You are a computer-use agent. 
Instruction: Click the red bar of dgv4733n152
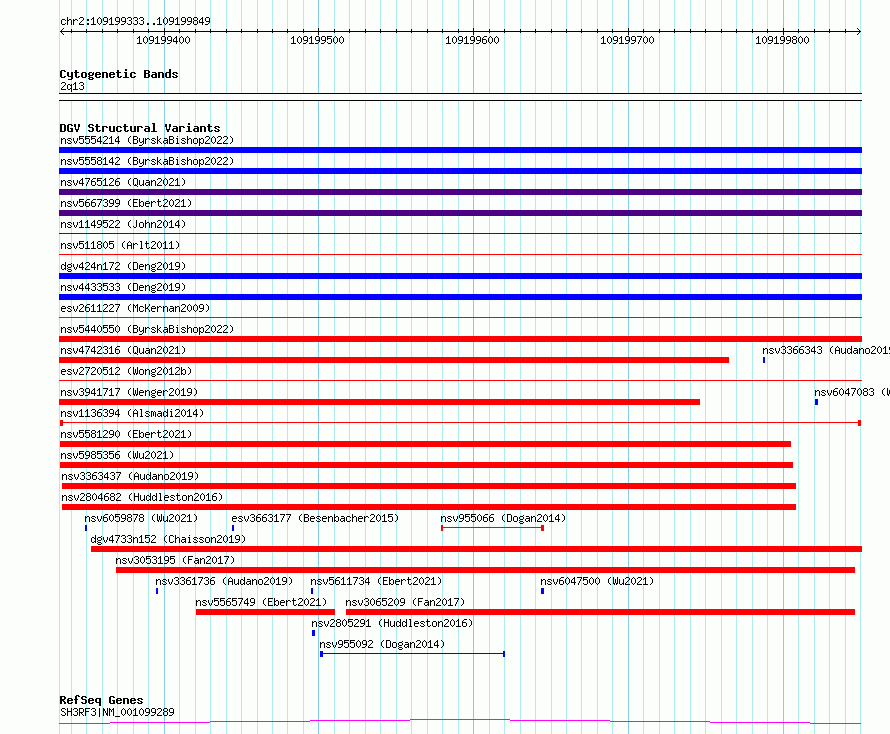pos(477,549)
